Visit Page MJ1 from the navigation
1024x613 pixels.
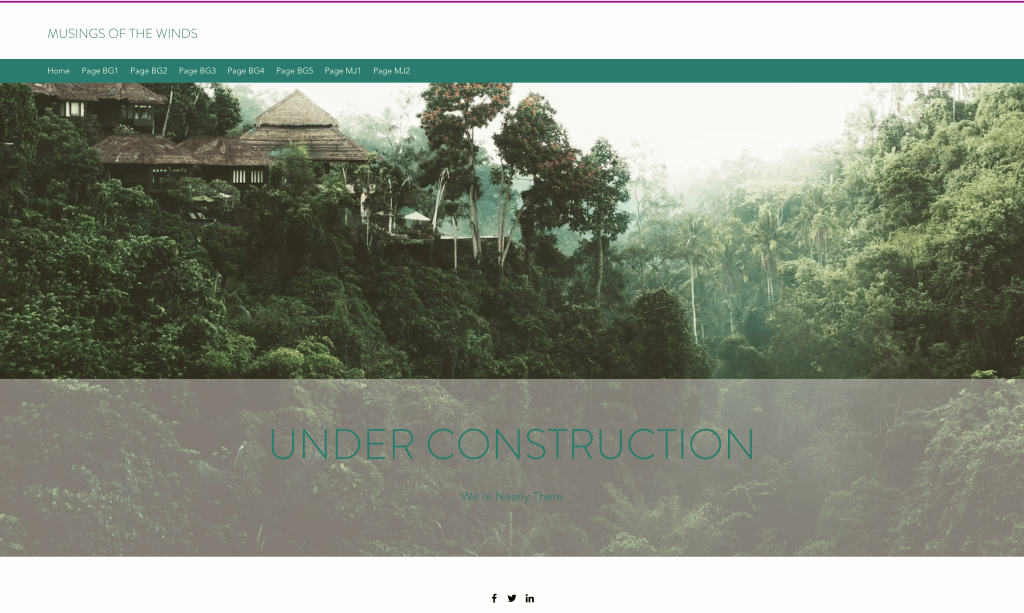(x=343, y=71)
